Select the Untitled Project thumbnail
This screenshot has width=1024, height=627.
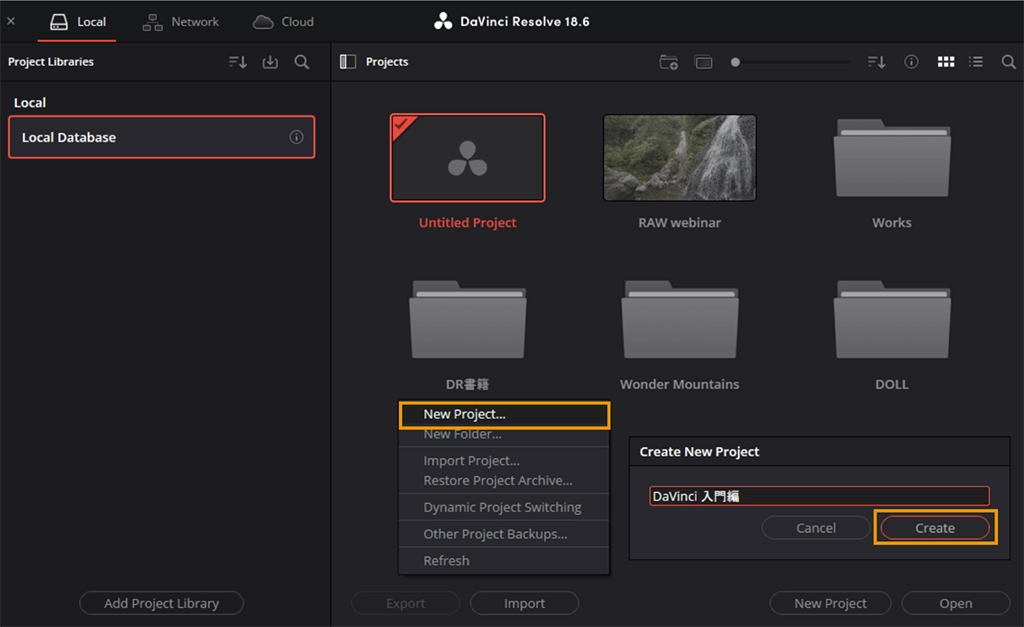pos(468,157)
